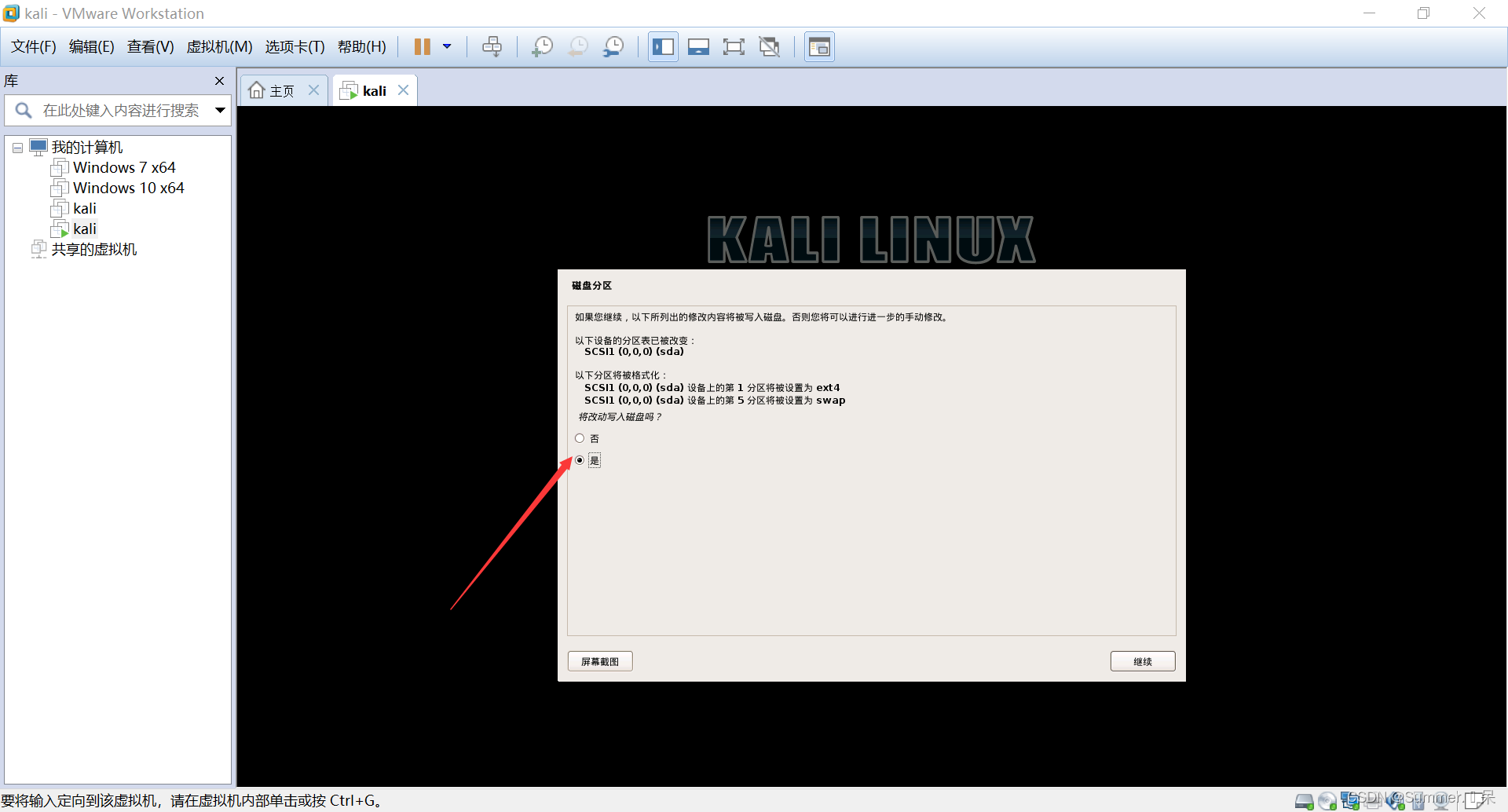The image size is (1508, 812).
Task: Click the search magnifier icon
Action: (x=24, y=111)
